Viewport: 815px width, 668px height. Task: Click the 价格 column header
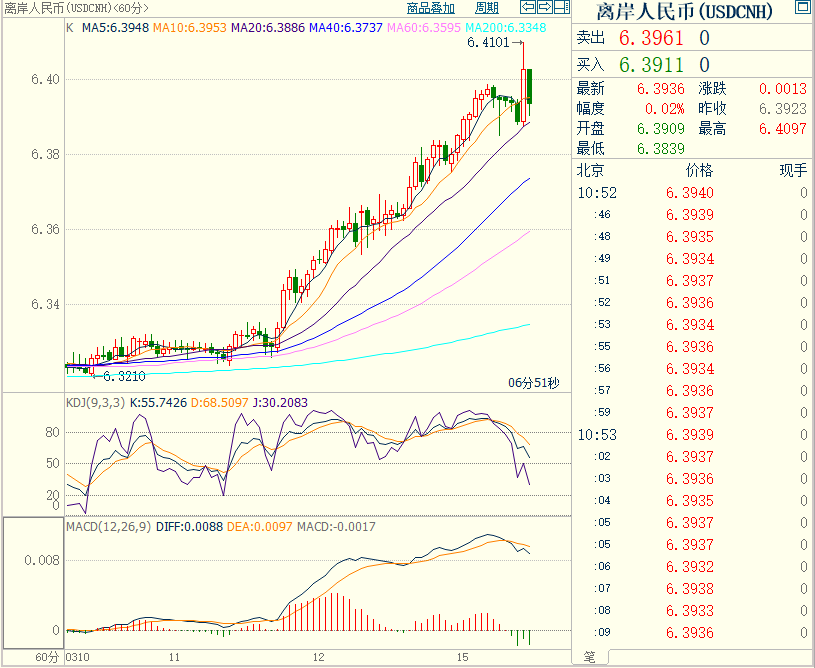(700, 170)
